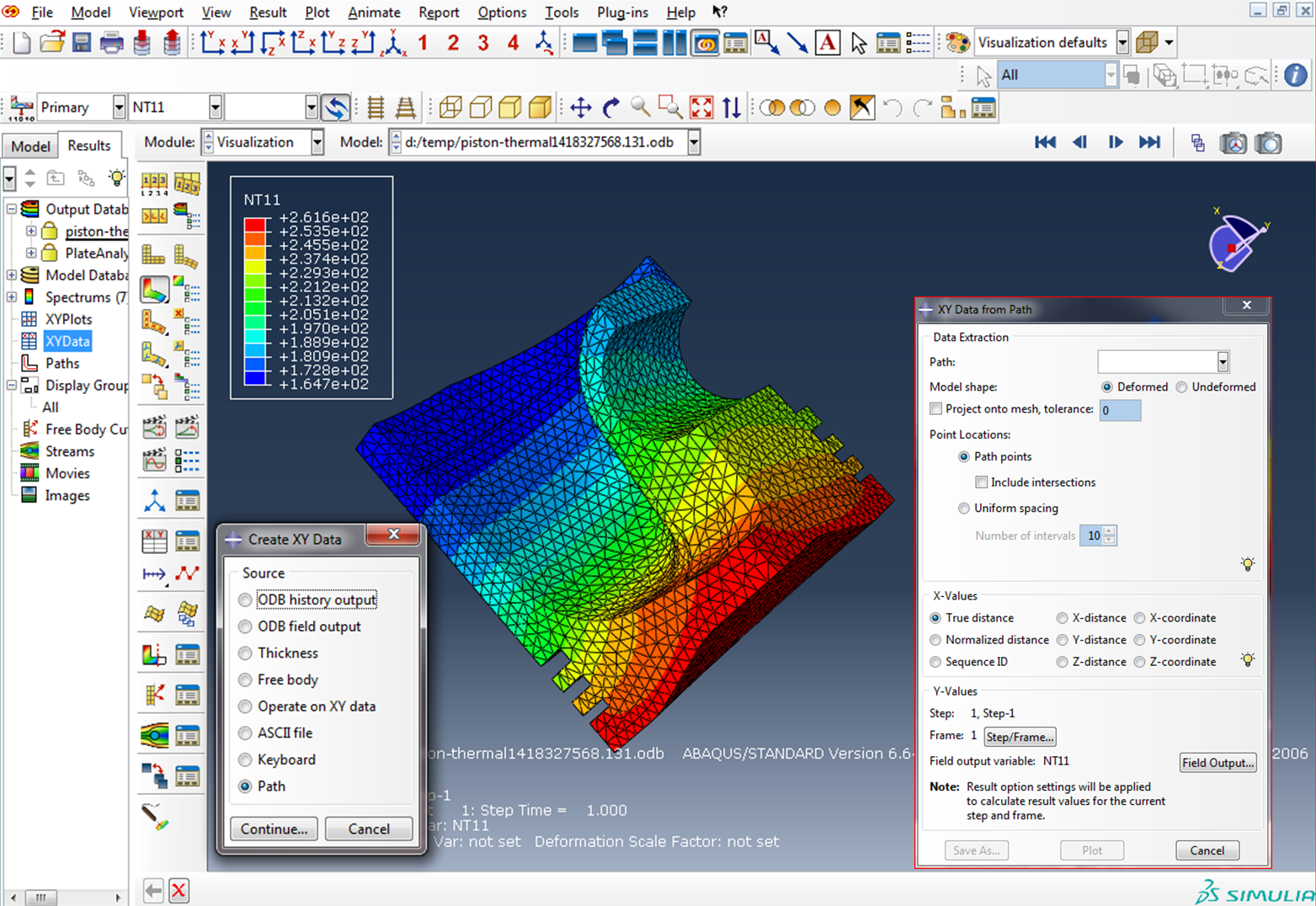1316x906 pixels.
Task: Open the Viewport menu
Action: pos(156,13)
